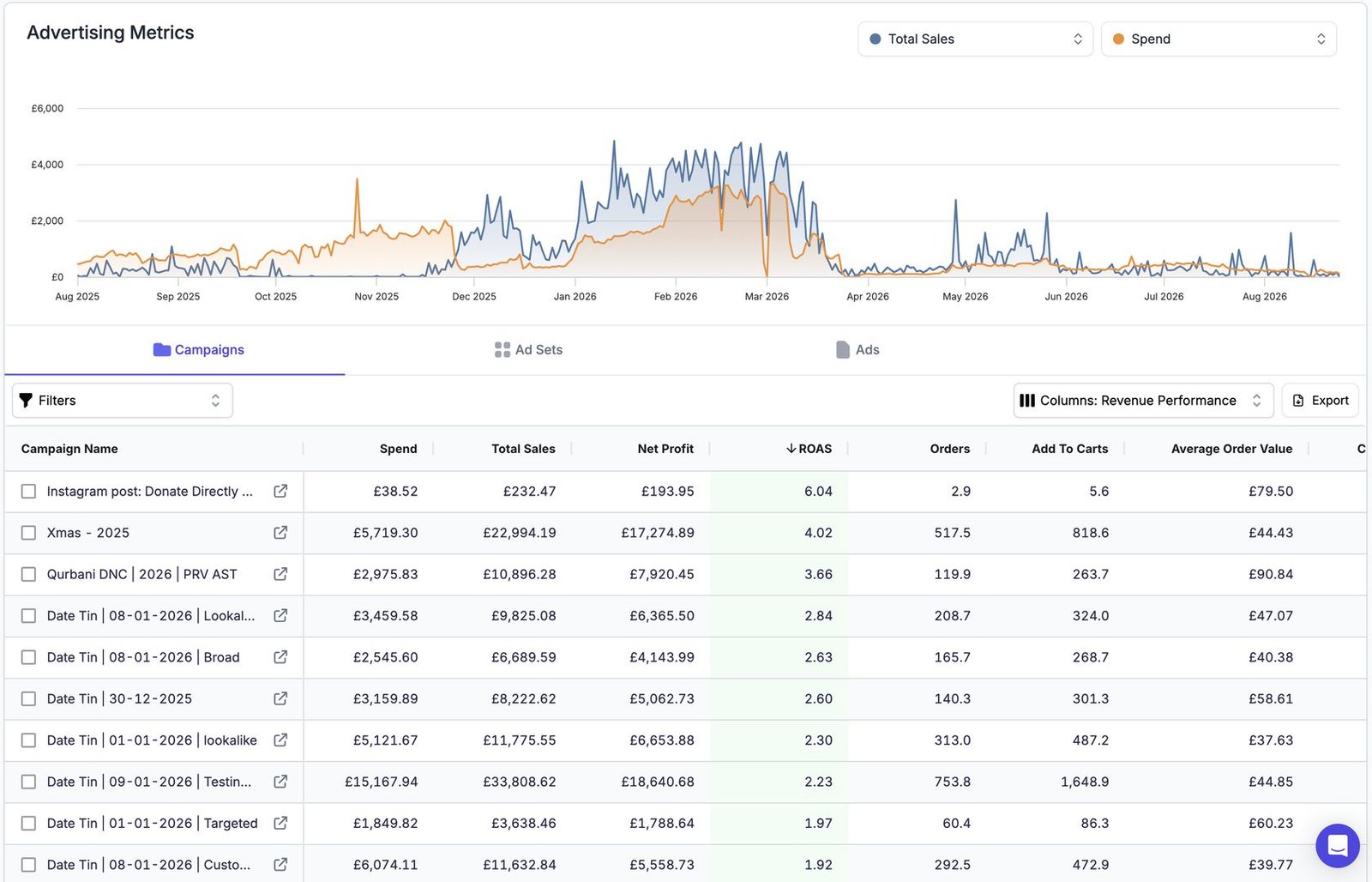Open the Total Sales metric dropdown

(975, 39)
